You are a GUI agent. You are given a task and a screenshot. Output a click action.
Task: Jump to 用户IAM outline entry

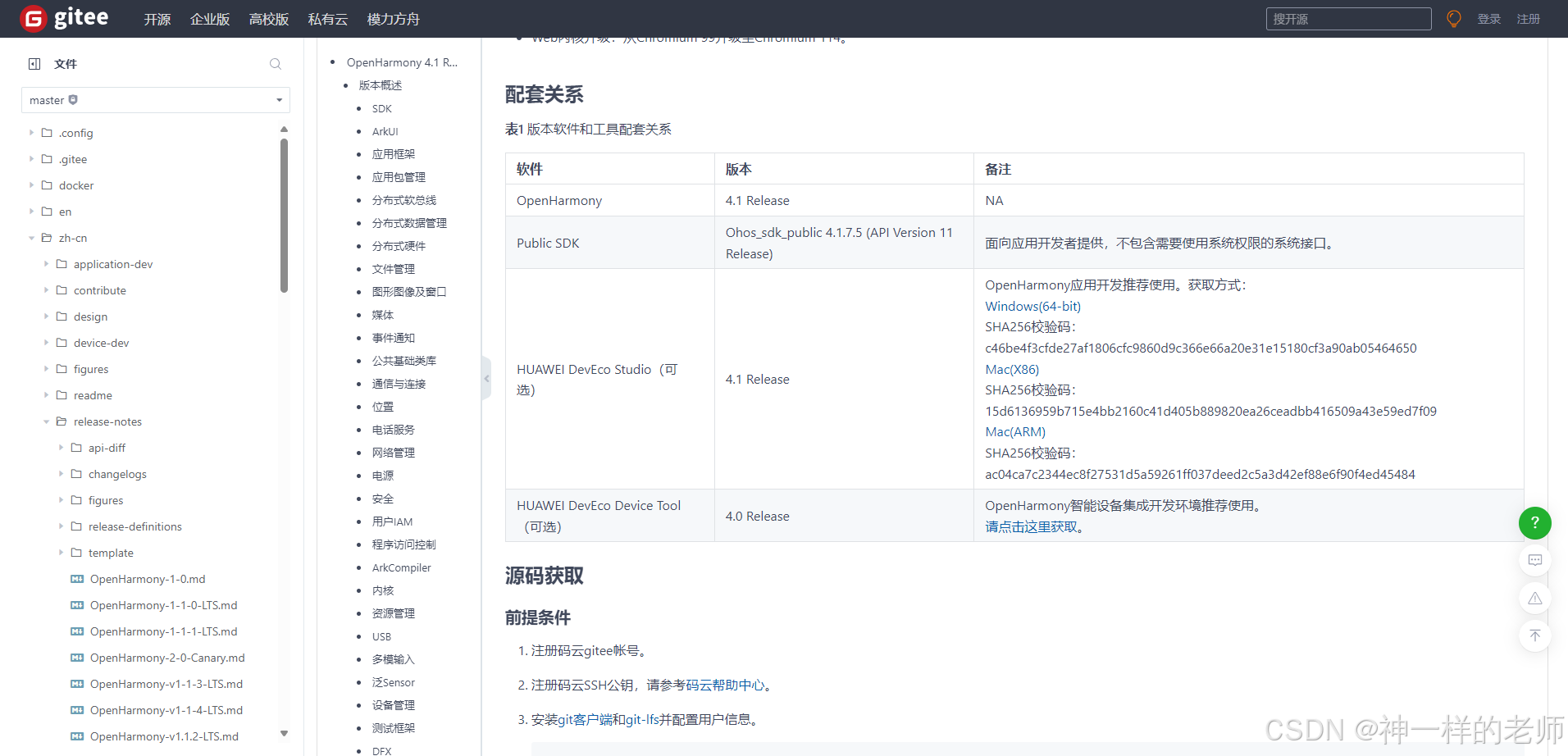pyautogui.click(x=392, y=521)
